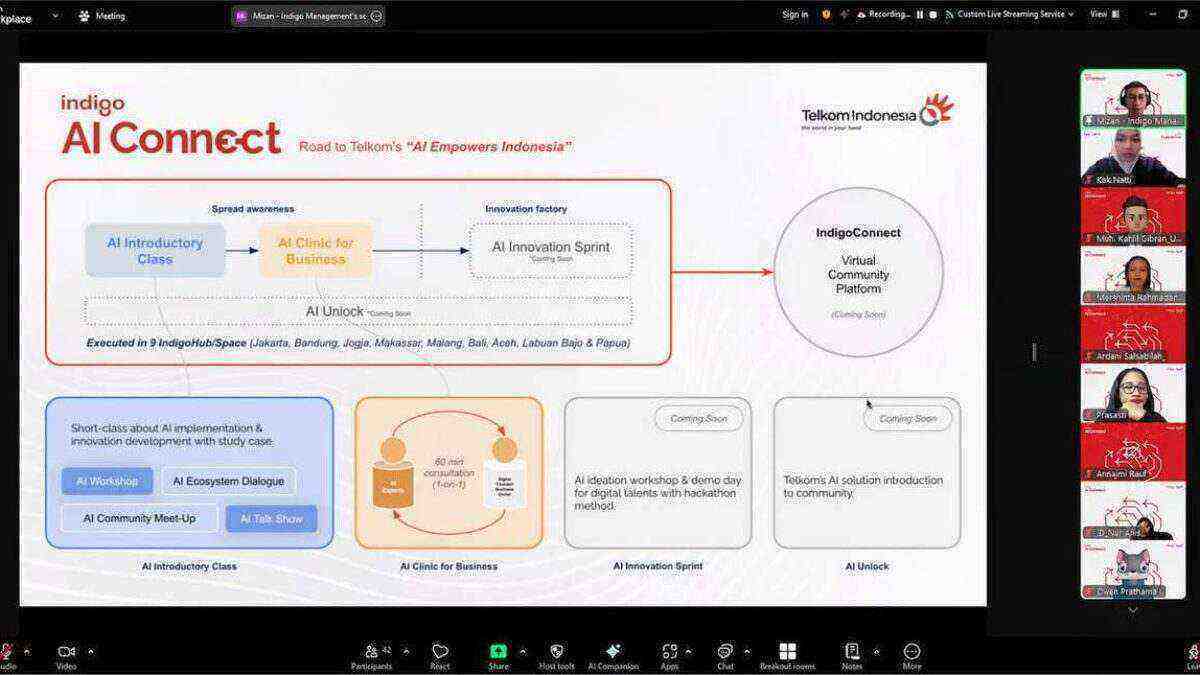1200x675 pixels.
Task: Select Ardani Salsabilah's video thumbnail
Action: (1133, 334)
